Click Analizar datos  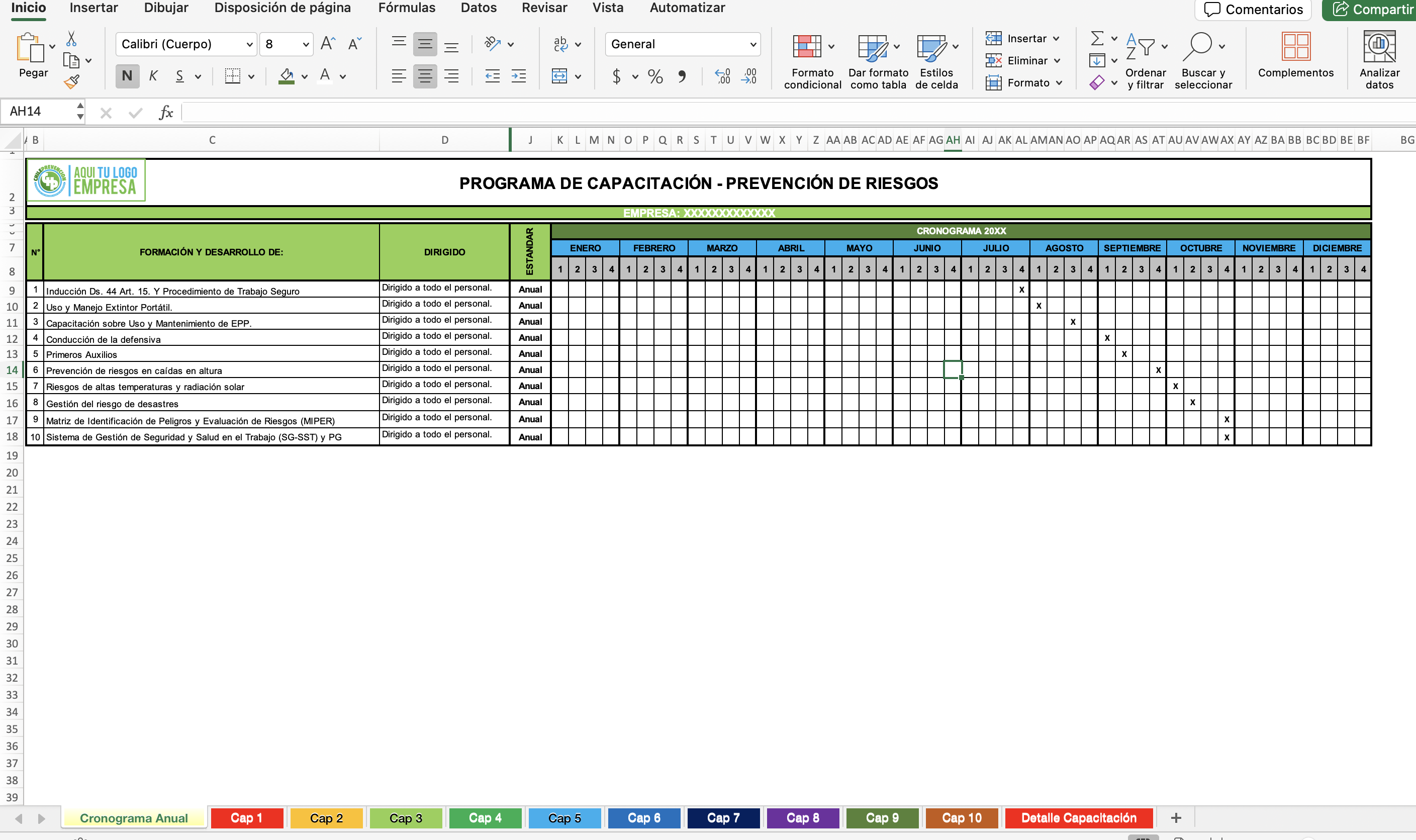coord(1379,59)
